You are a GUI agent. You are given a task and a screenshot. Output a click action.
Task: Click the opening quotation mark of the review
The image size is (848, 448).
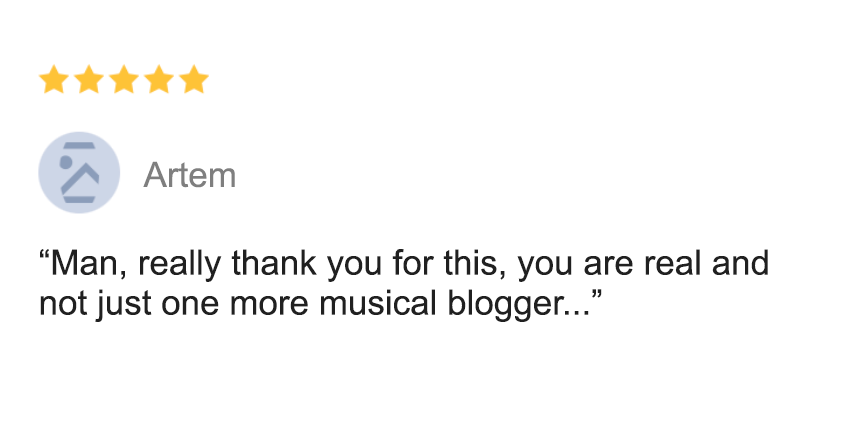tap(44, 256)
